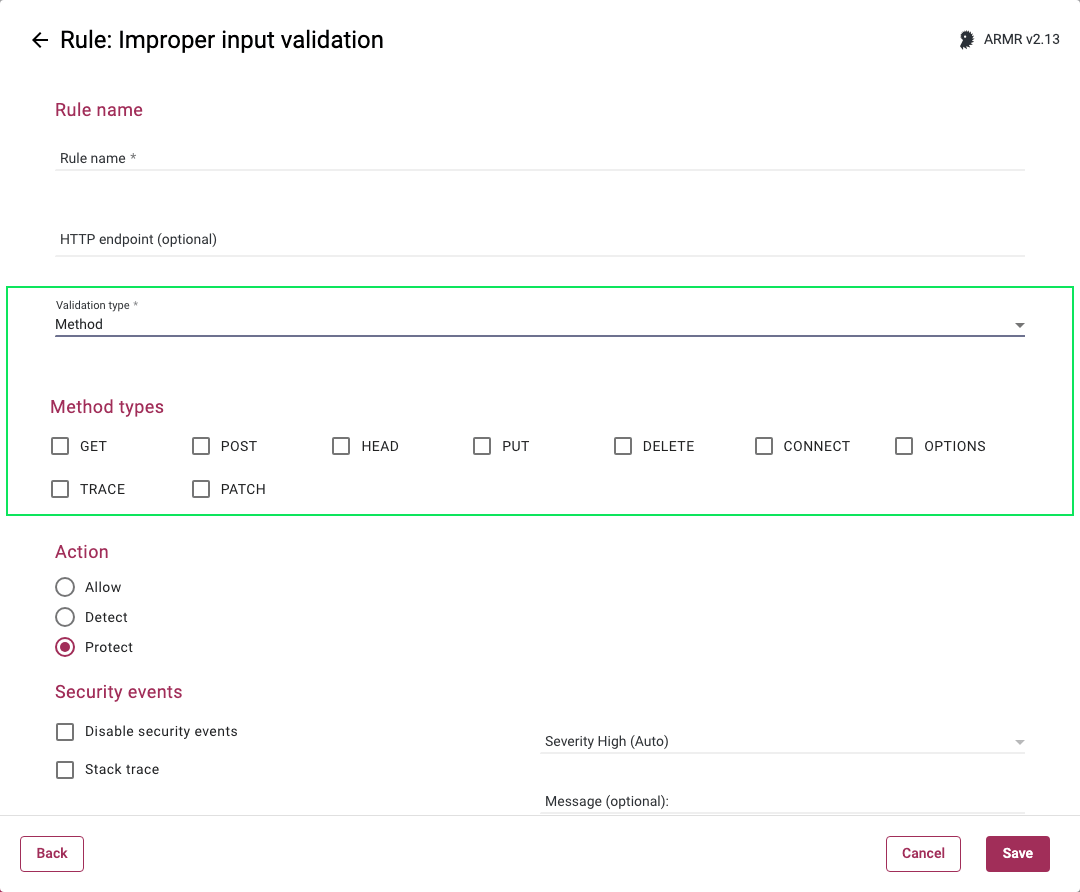1080x892 pixels.
Task: Click the Validation type dropdown arrow
Action: pos(1019,325)
